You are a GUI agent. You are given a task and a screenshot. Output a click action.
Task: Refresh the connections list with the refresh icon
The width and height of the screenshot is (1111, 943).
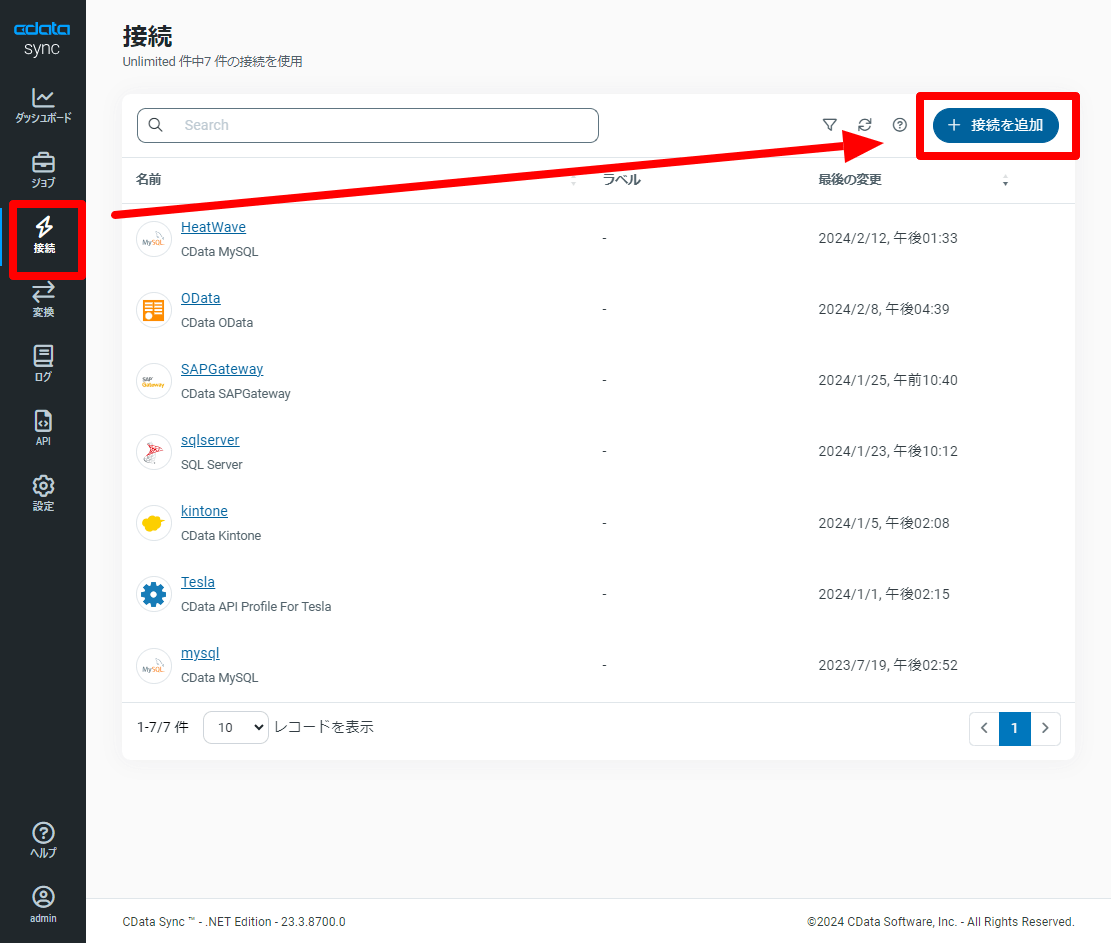864,125
